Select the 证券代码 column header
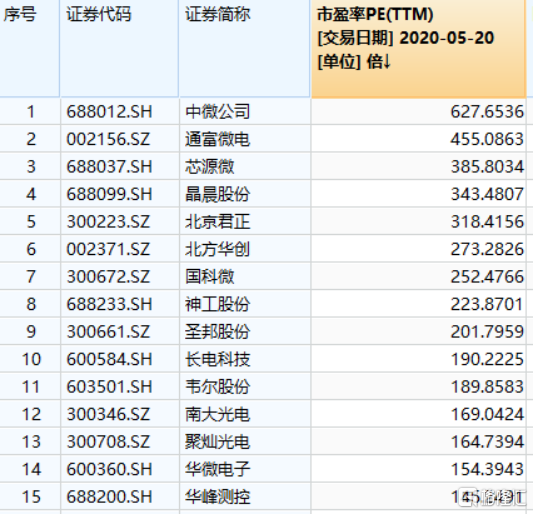The image size is (533, 514). click(119, 49)
